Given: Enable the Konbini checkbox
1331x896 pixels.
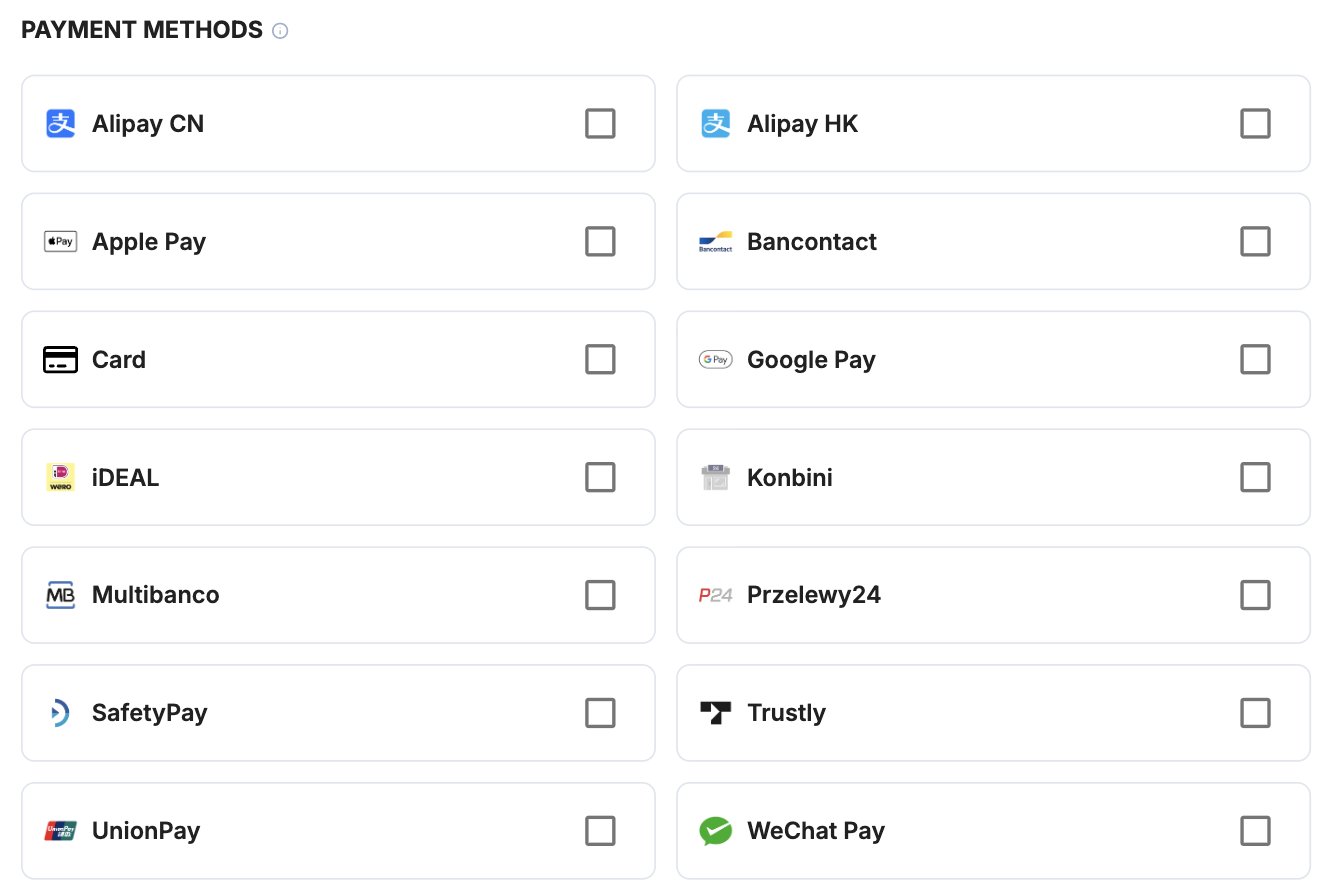Looking at the screenshot, I should tap(1255, 478).
